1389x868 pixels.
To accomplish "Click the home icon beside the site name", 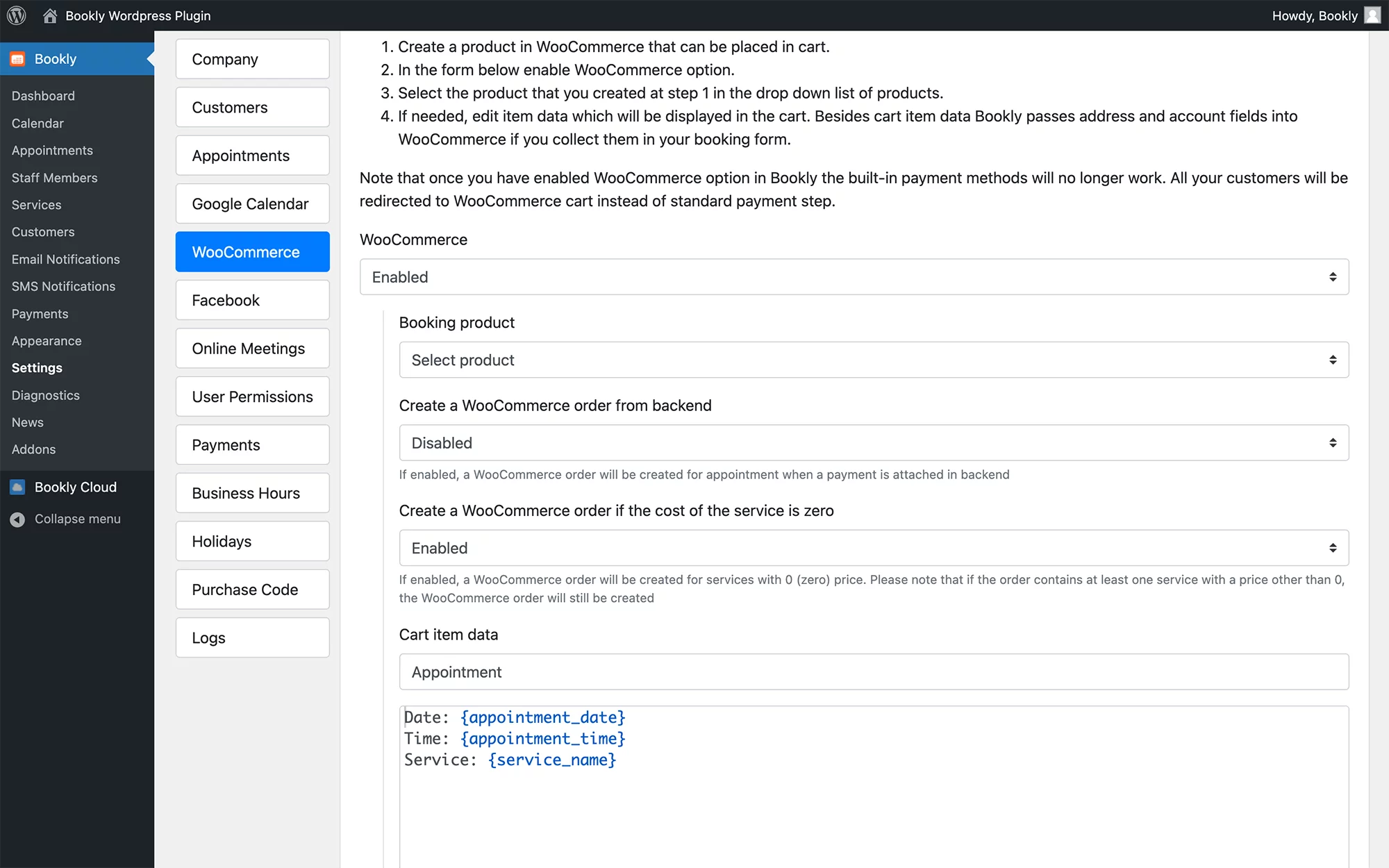I will click(50, 15).
